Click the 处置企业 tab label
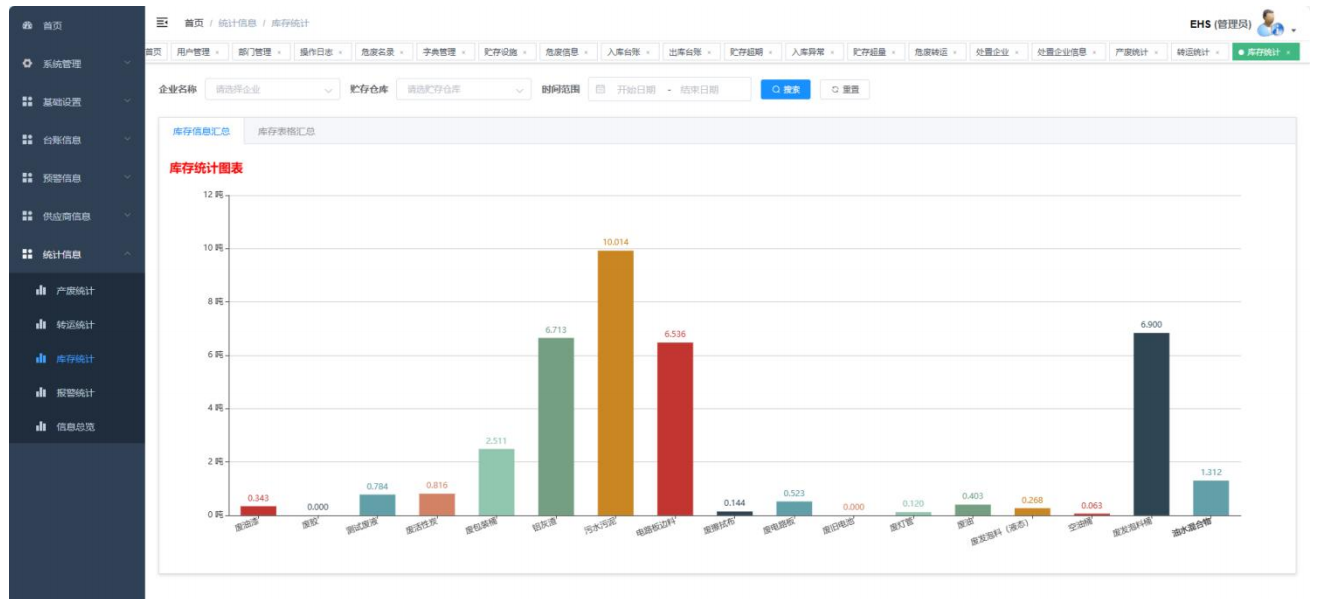The height and width of the screenshot is (599, 1324). 992,52
